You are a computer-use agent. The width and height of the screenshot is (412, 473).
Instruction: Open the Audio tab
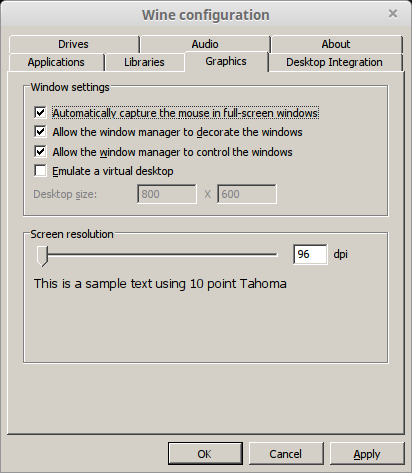[x=205, y=44]
